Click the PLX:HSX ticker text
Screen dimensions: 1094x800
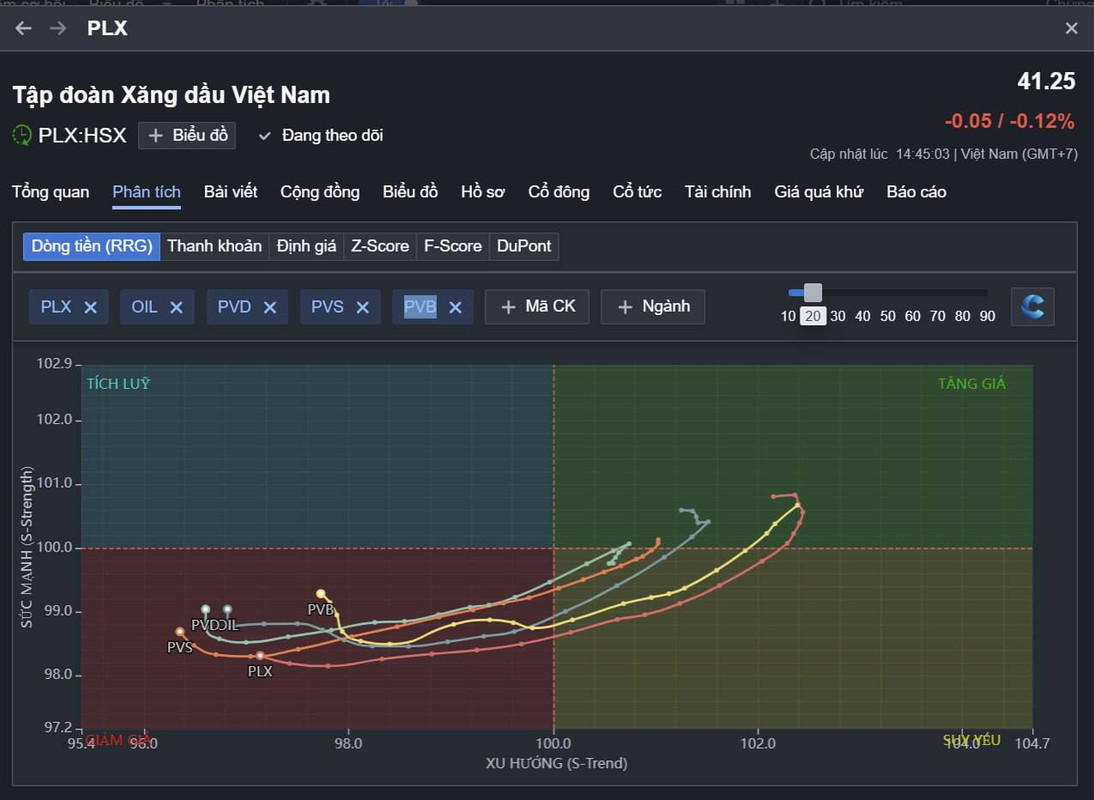pos(82,135)
